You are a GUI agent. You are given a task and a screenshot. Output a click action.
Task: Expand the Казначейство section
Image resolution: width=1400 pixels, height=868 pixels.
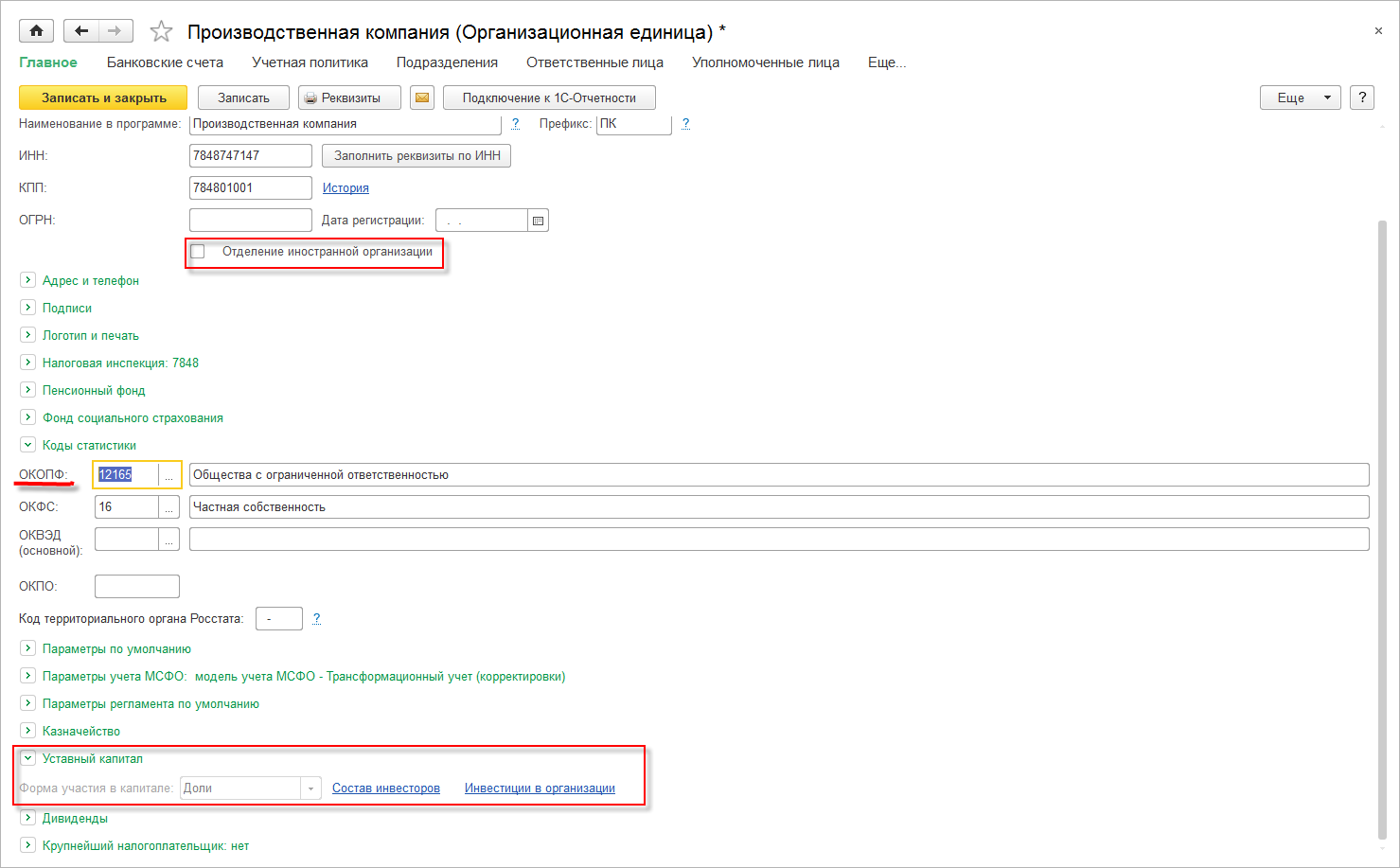[x=28, y=731]
